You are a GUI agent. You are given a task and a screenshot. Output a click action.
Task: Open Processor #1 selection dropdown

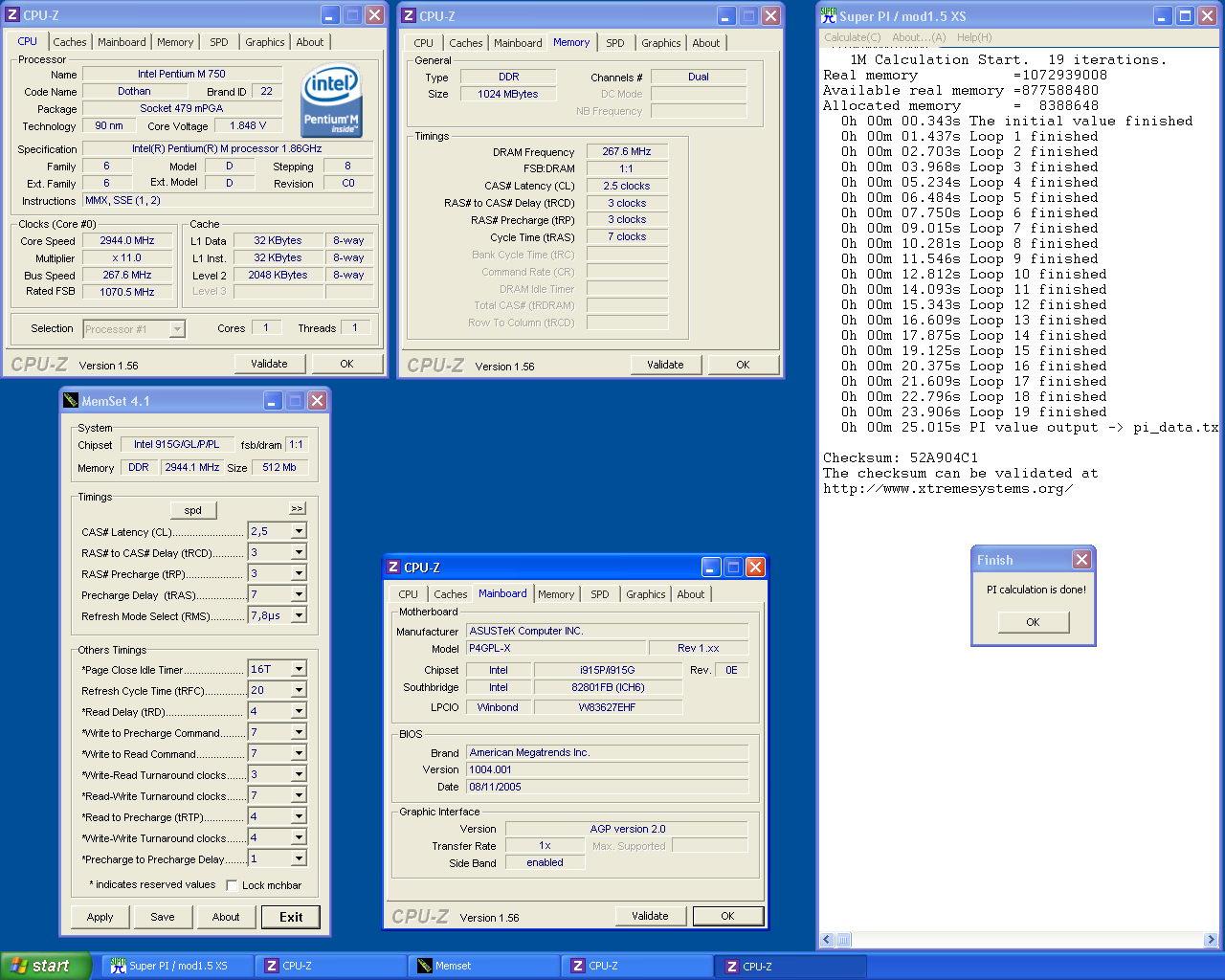(x=177, y=328)
